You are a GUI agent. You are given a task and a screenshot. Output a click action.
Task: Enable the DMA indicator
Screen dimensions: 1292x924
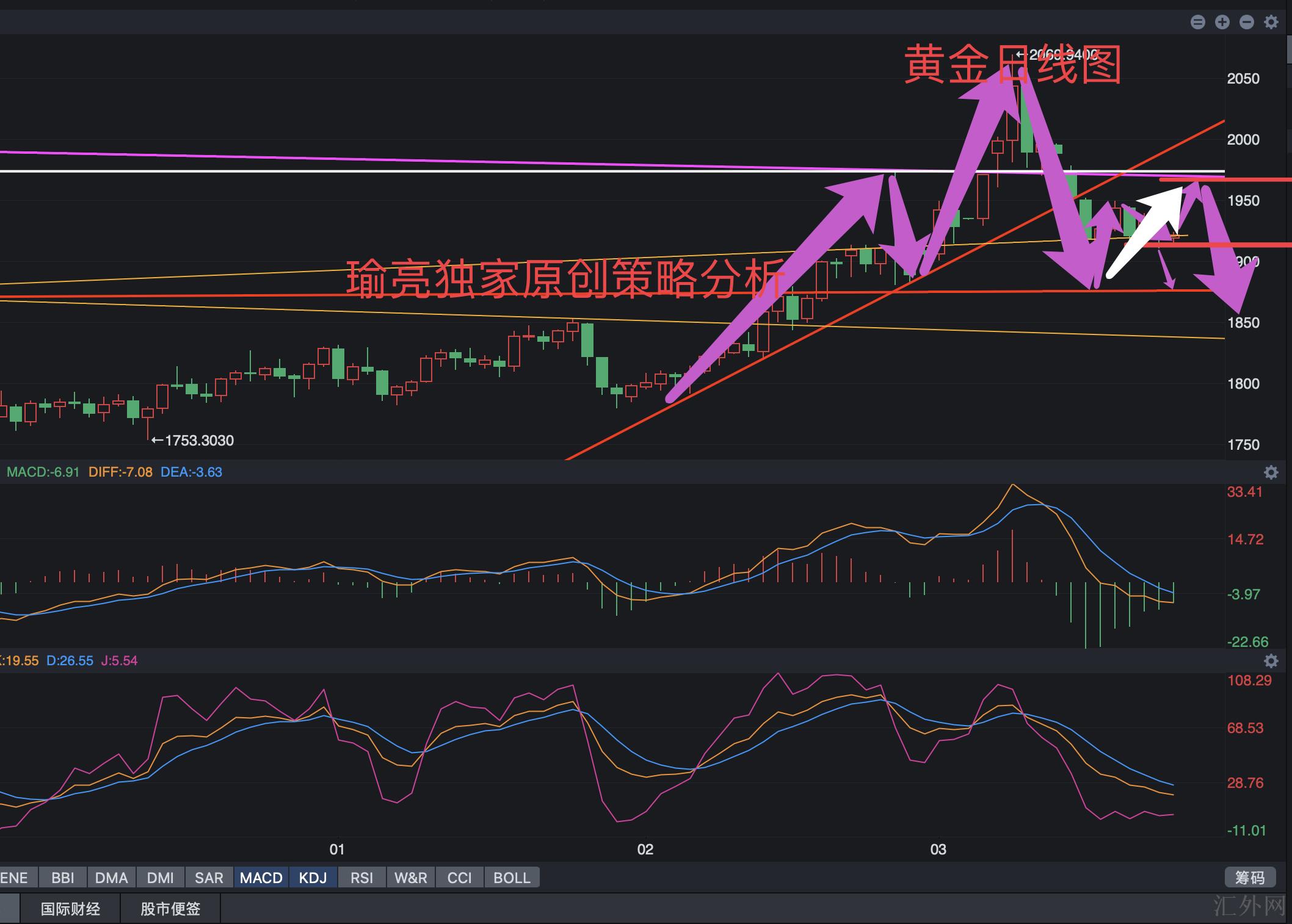point(111,878)
